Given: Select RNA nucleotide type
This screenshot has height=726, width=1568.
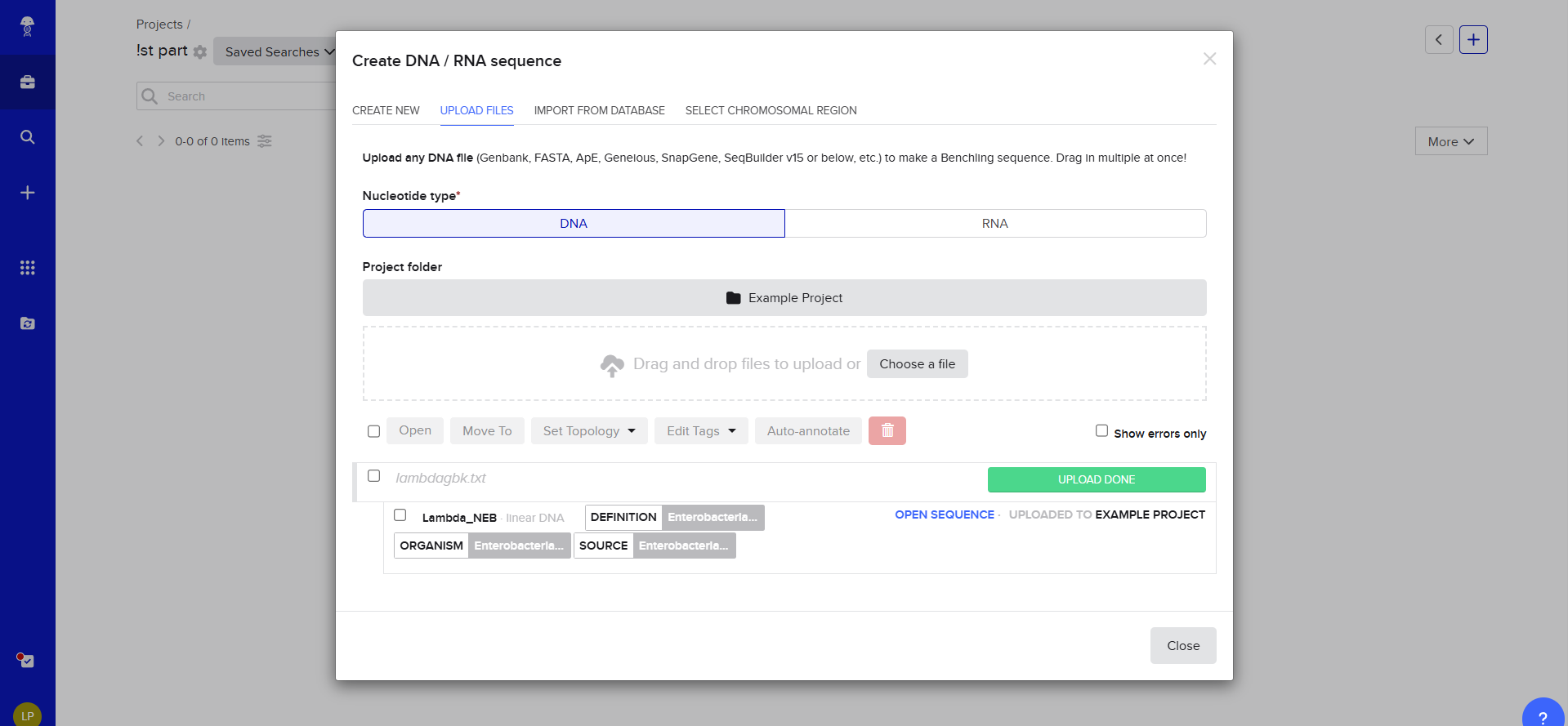Looking at the screenshot, I should tap(994, 224).
